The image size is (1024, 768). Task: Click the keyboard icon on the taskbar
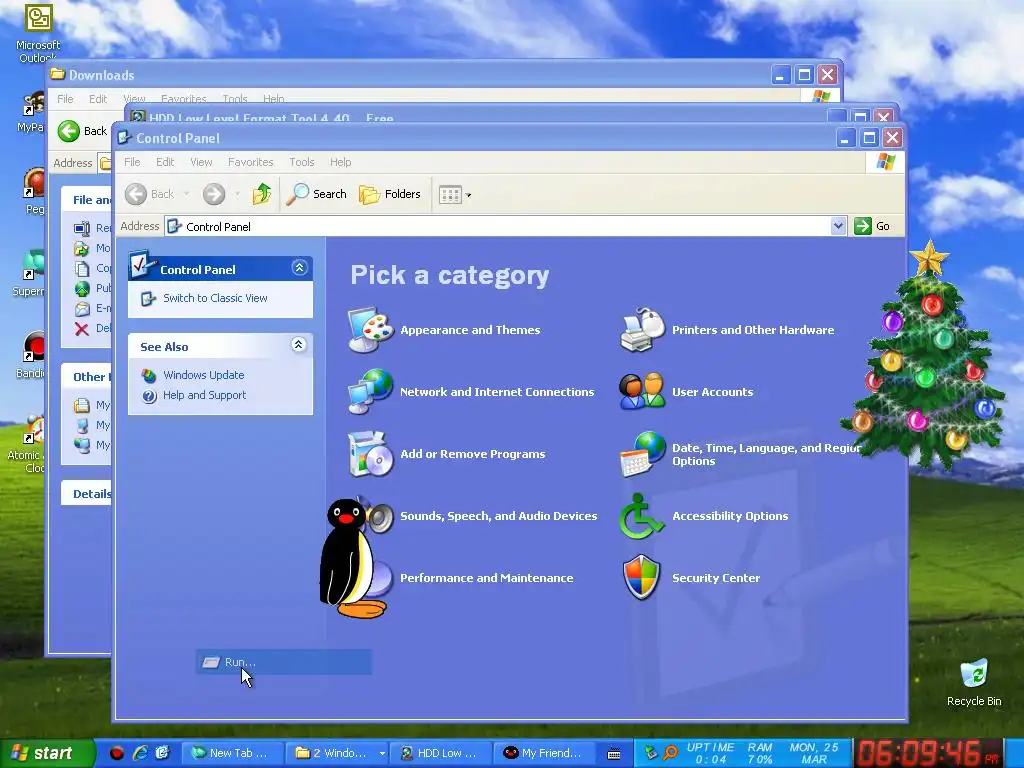tap(614, 754)
